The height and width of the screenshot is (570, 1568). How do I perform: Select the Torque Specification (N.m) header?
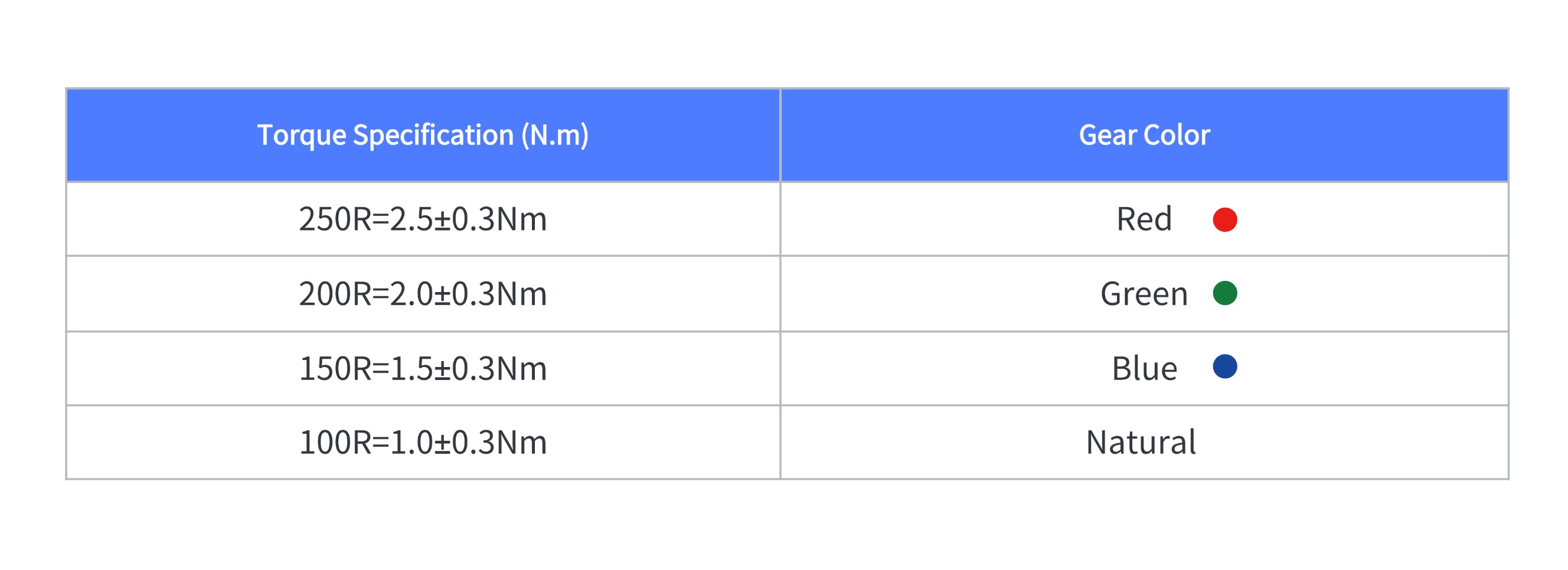point(423,135)
